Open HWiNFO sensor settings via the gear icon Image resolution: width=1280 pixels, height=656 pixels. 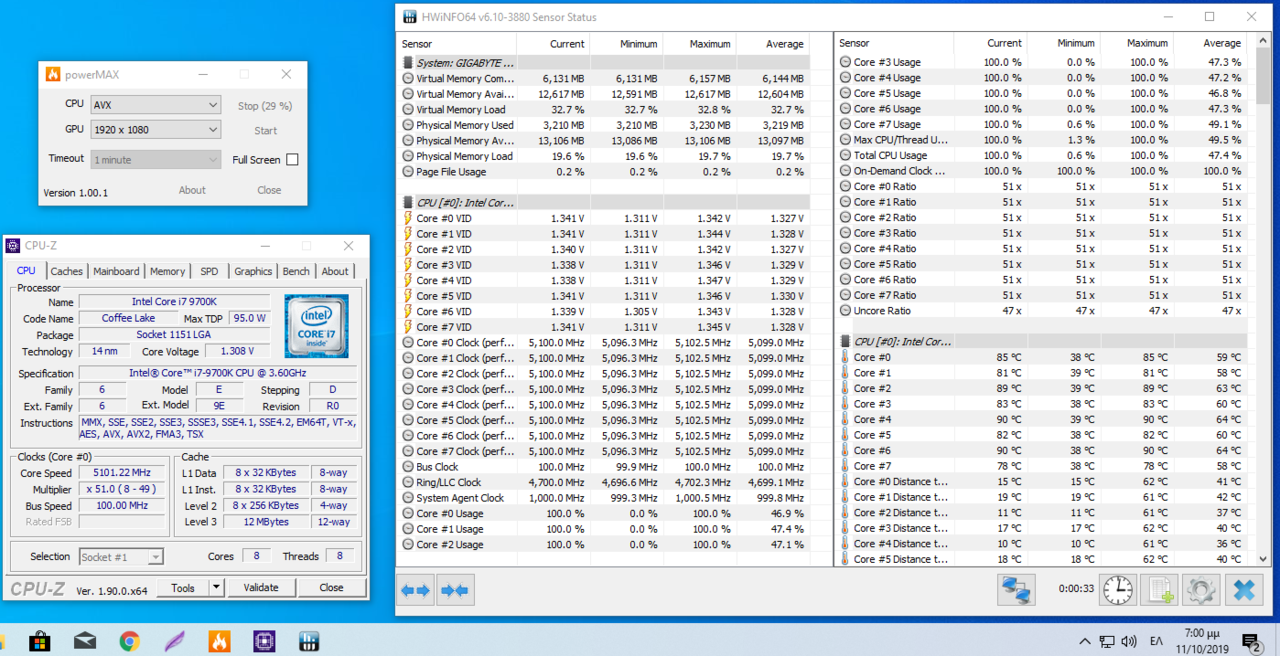tap(1201, 590)
